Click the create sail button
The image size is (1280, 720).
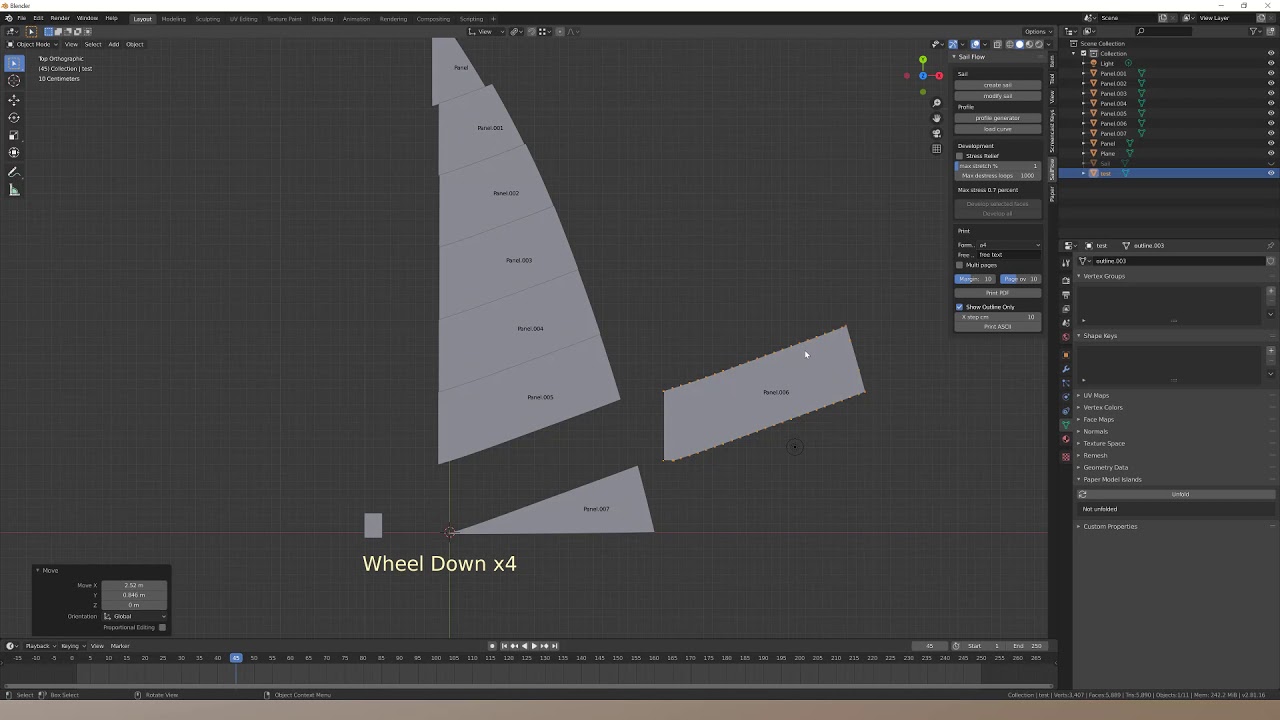click(x=998, y=85)
